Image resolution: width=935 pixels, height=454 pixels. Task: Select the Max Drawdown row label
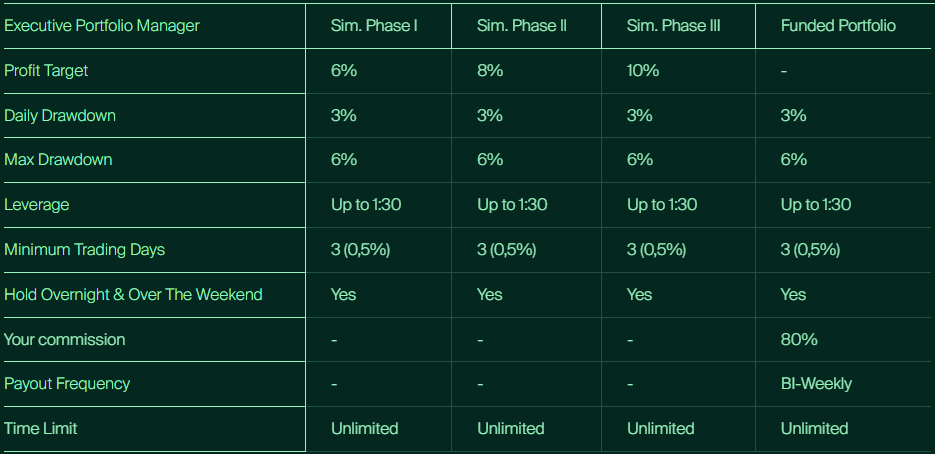[58, 159]
